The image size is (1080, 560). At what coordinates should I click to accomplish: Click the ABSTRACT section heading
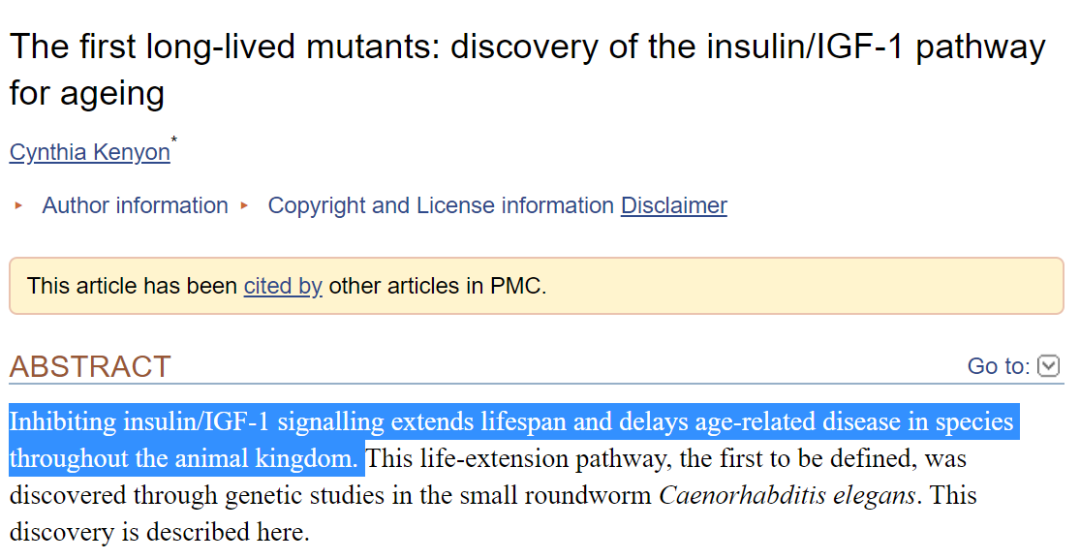tap(90, 366)
